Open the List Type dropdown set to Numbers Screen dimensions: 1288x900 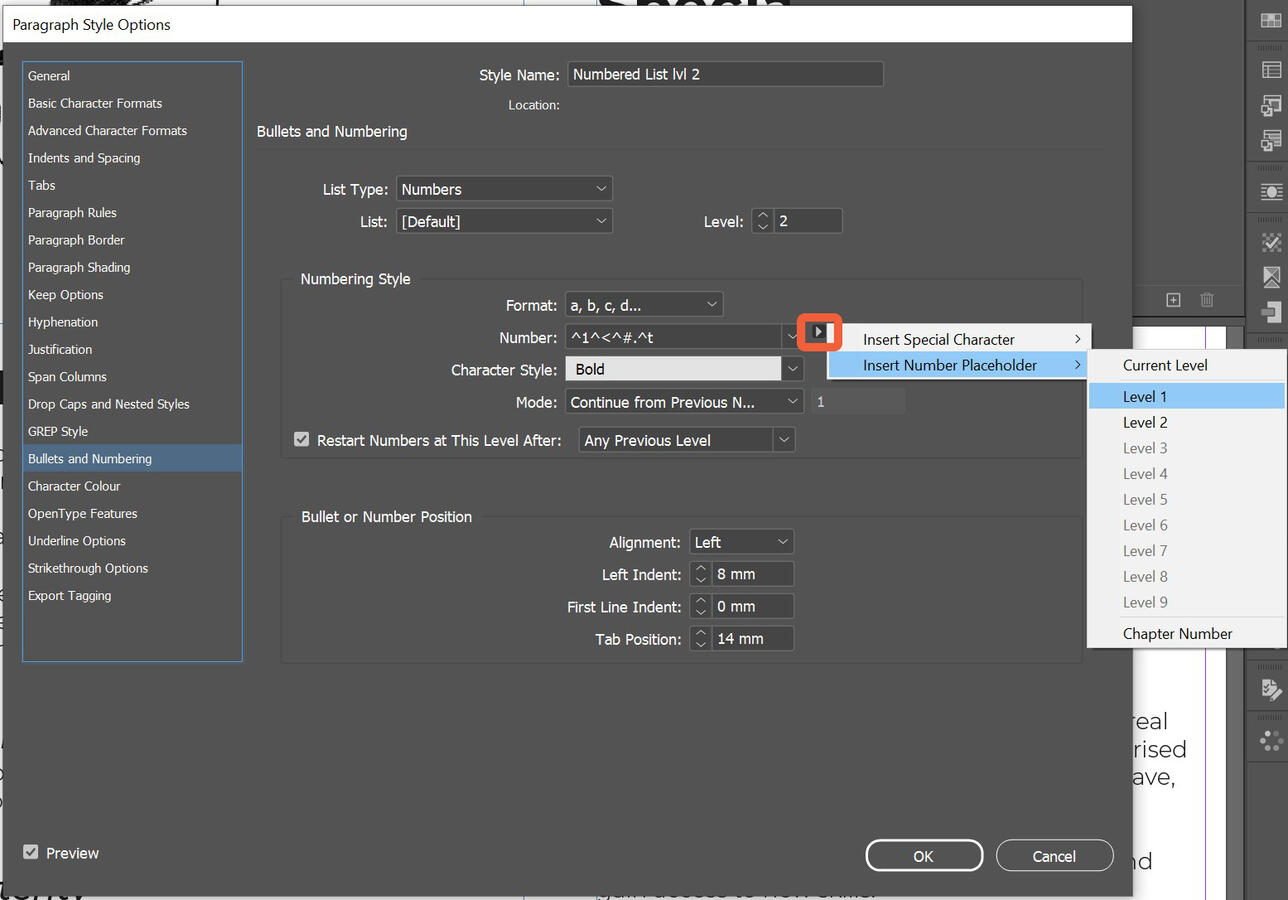(504, 188)
